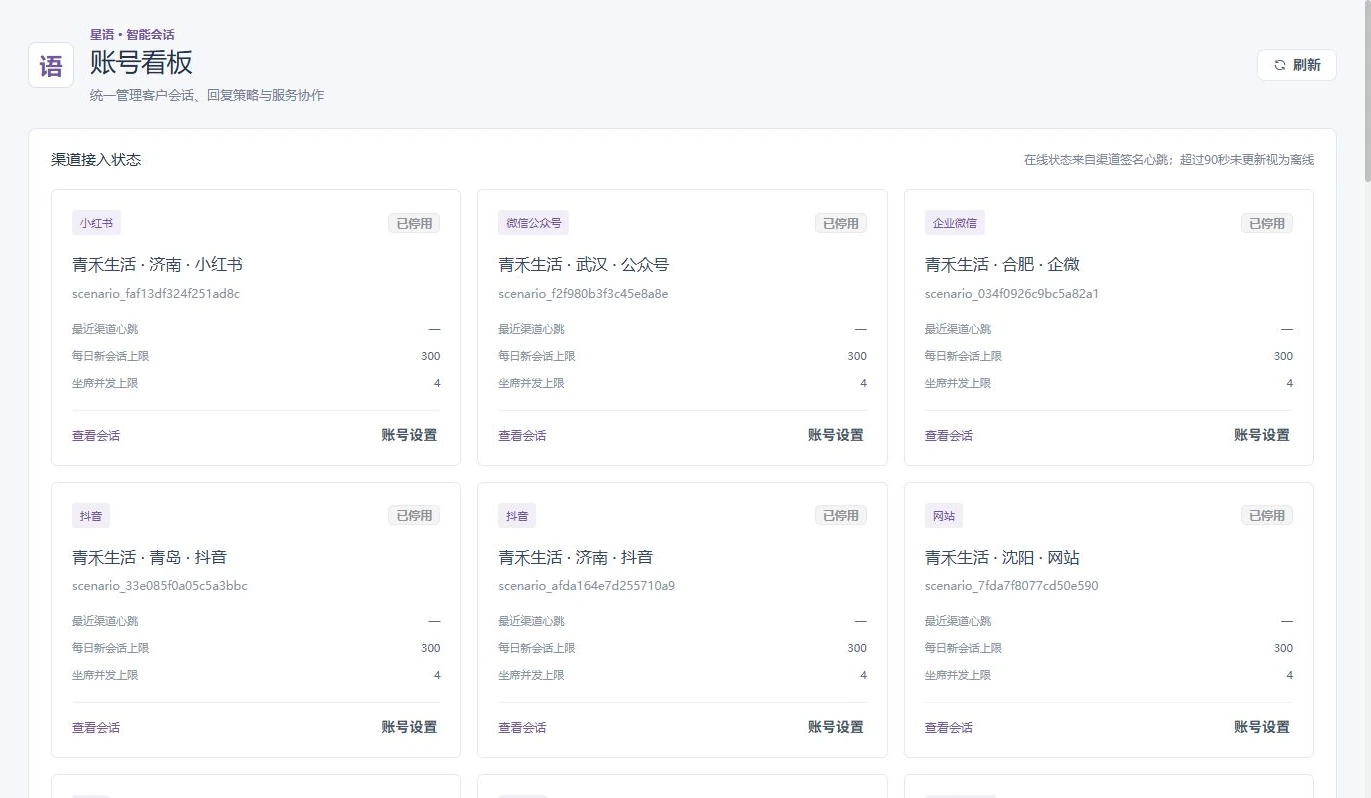Open 账号设置 for 济南 · 小红书 account
The width and height of the screenshot is (1371, 798).
click(x=409, y=435)
